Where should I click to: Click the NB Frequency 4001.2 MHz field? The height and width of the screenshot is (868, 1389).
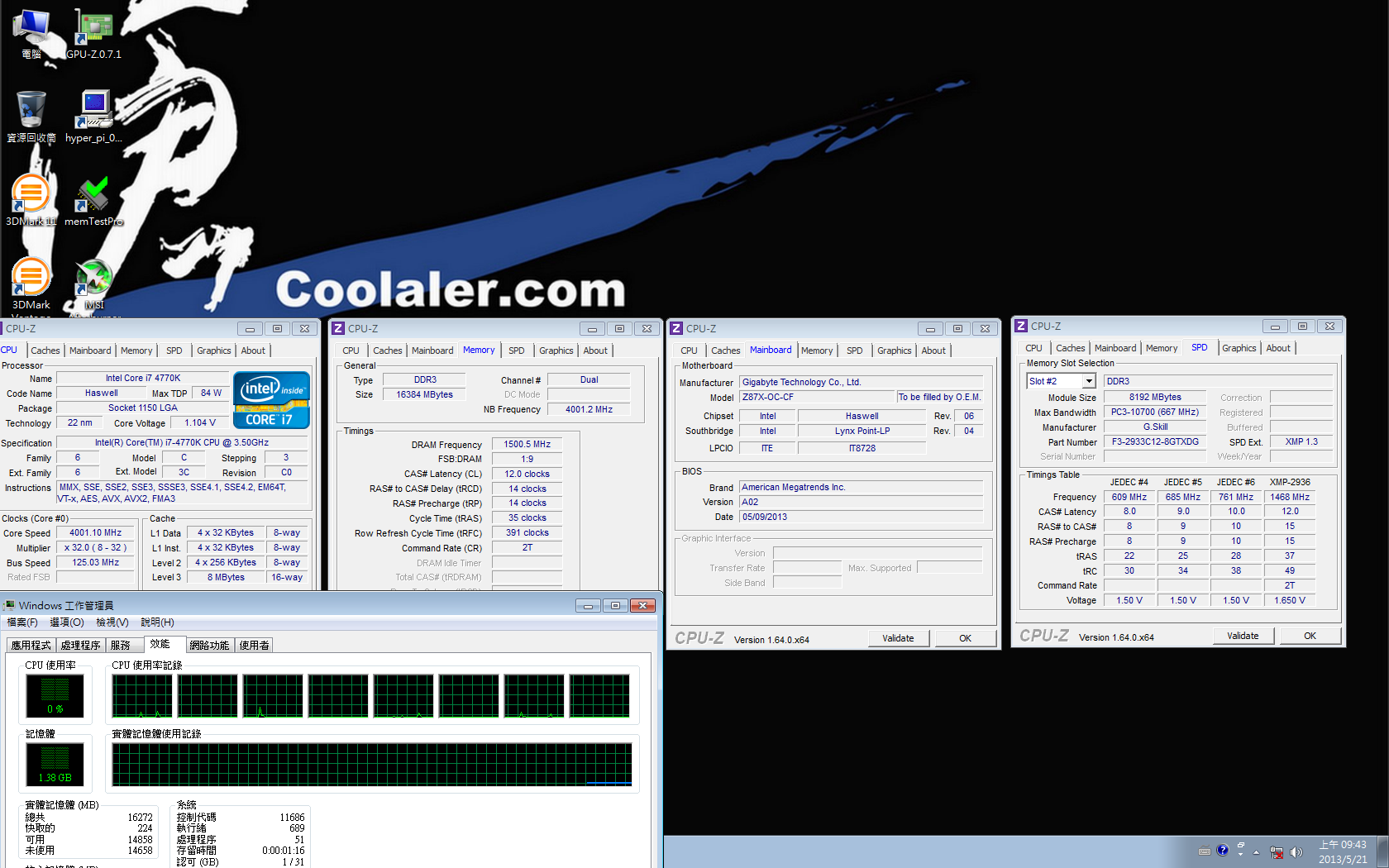coord(589,409)
